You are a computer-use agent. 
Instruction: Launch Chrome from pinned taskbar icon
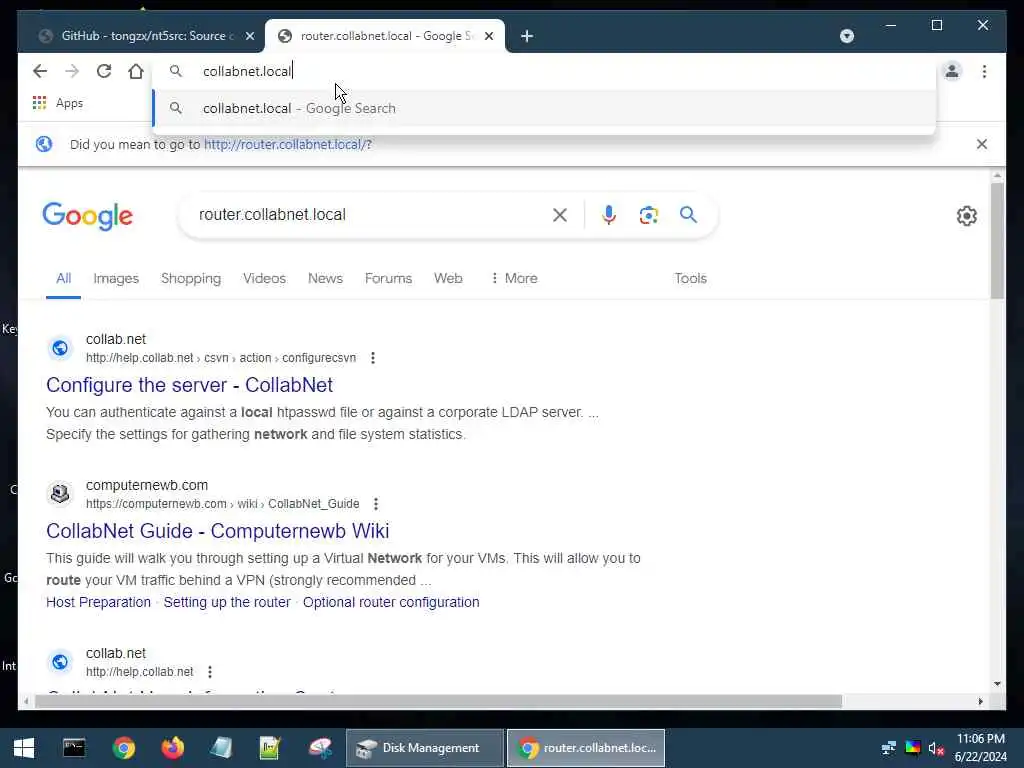pyautogui.click(x=123, y=748)
